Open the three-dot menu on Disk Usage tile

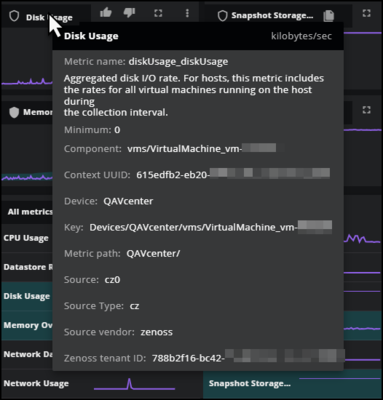[x=187, y=13]
